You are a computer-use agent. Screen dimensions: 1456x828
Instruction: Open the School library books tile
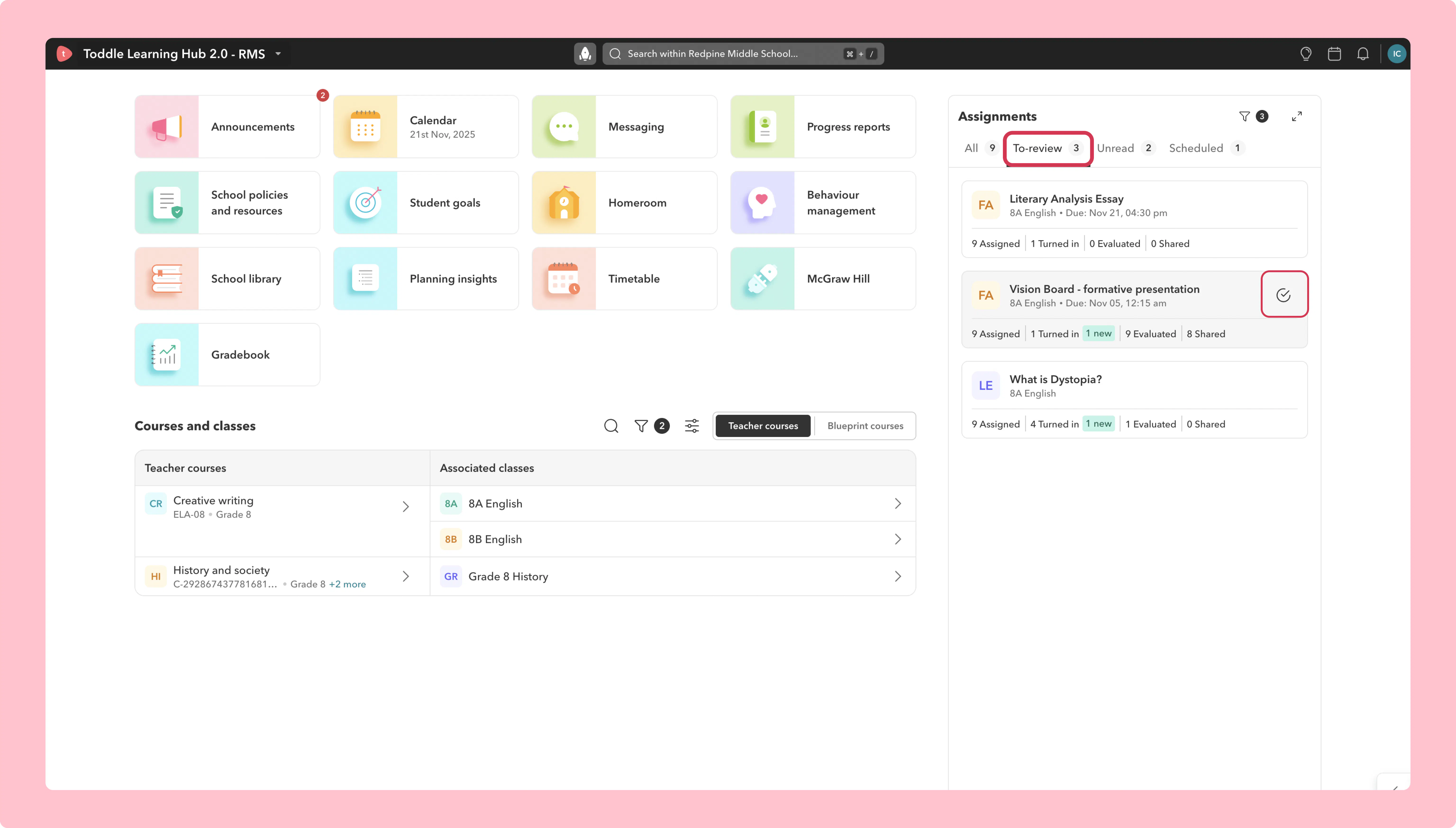click(227, 279)
